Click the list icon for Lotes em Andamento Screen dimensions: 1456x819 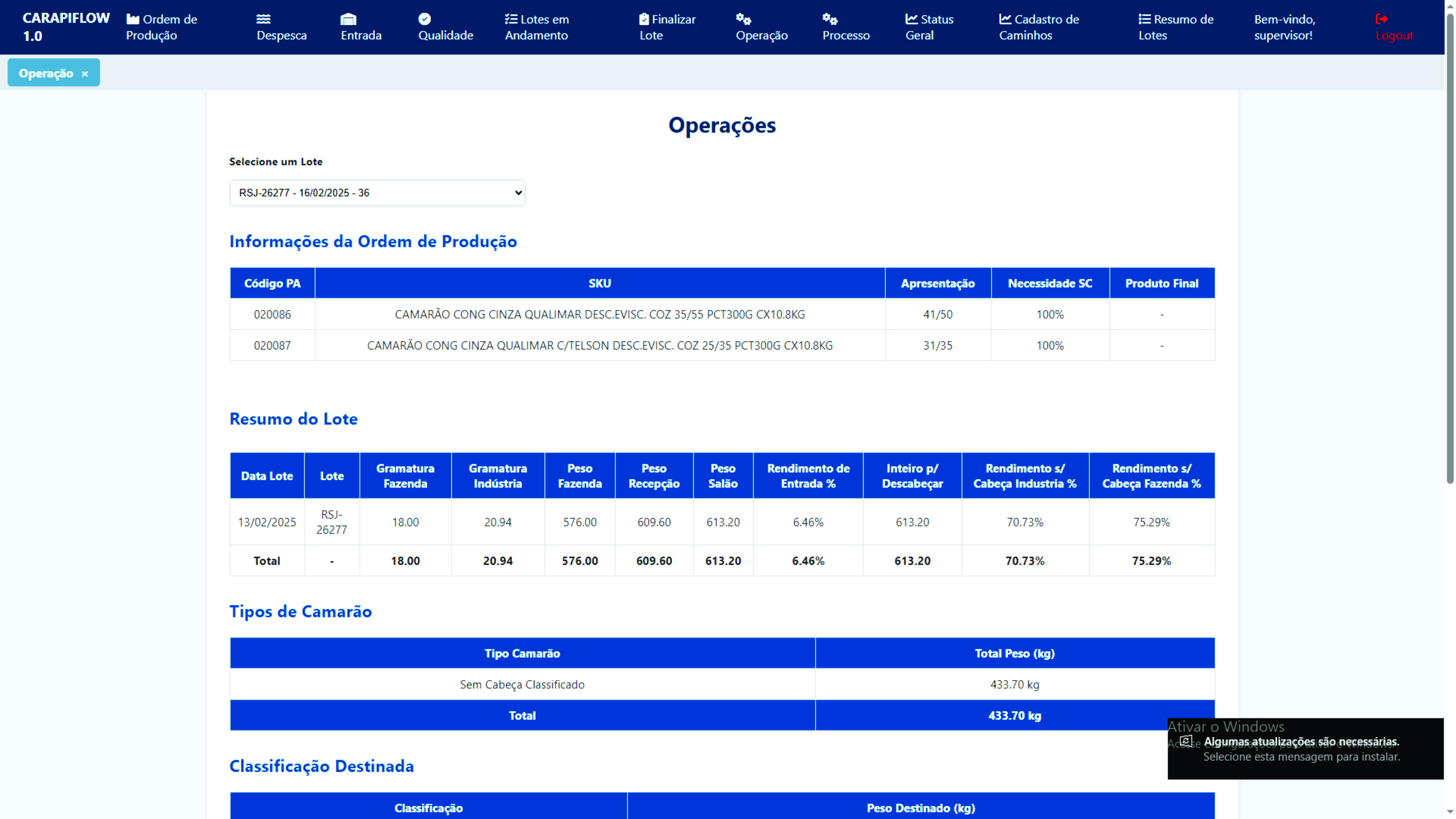tap(511, 19)
